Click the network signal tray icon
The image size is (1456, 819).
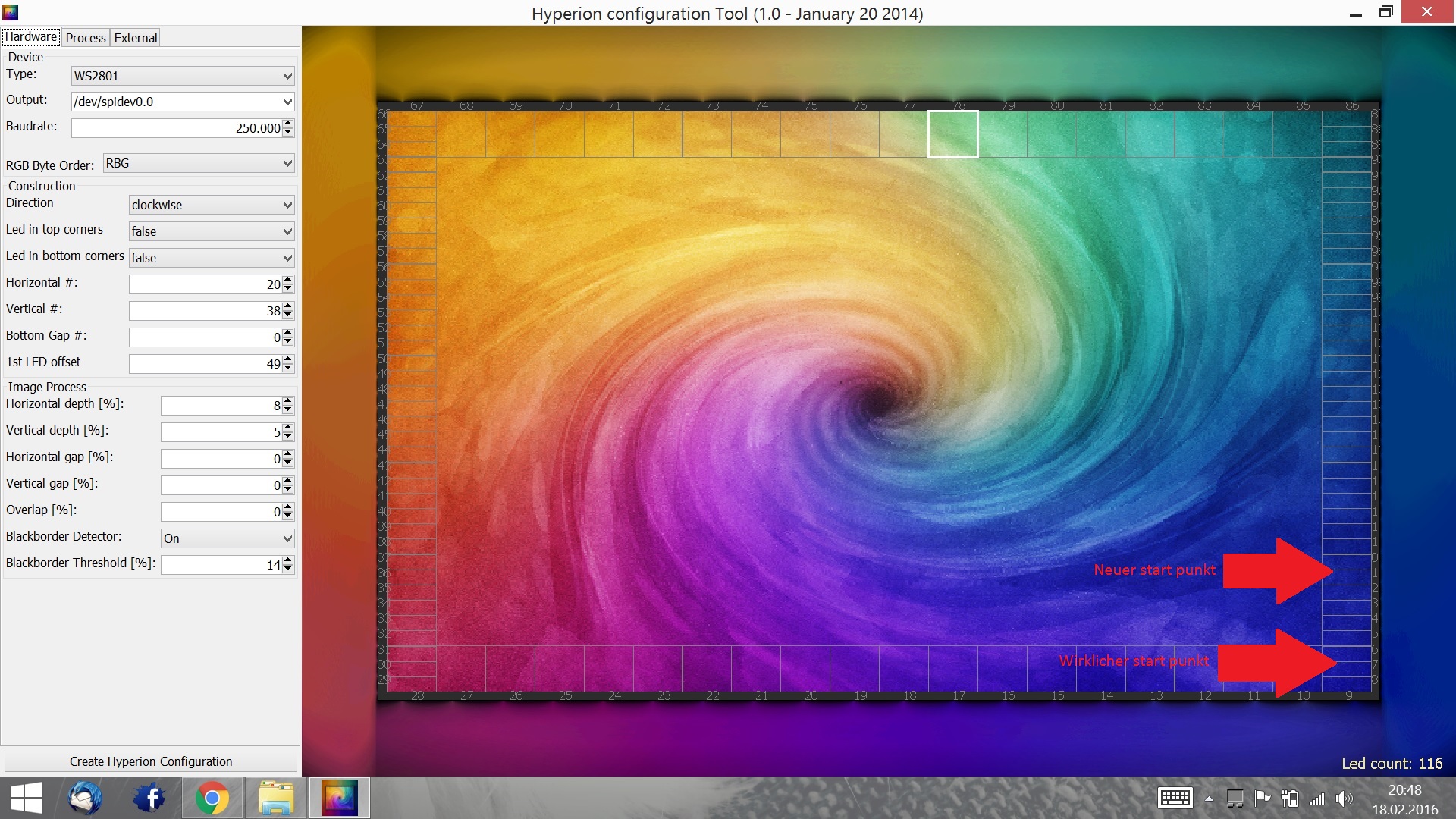(1317, 799)
